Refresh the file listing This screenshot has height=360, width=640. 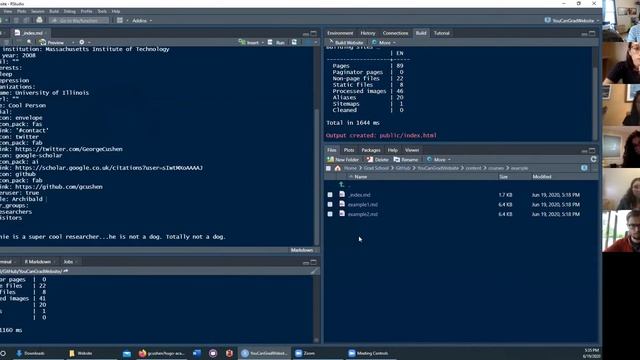point(593,159)
